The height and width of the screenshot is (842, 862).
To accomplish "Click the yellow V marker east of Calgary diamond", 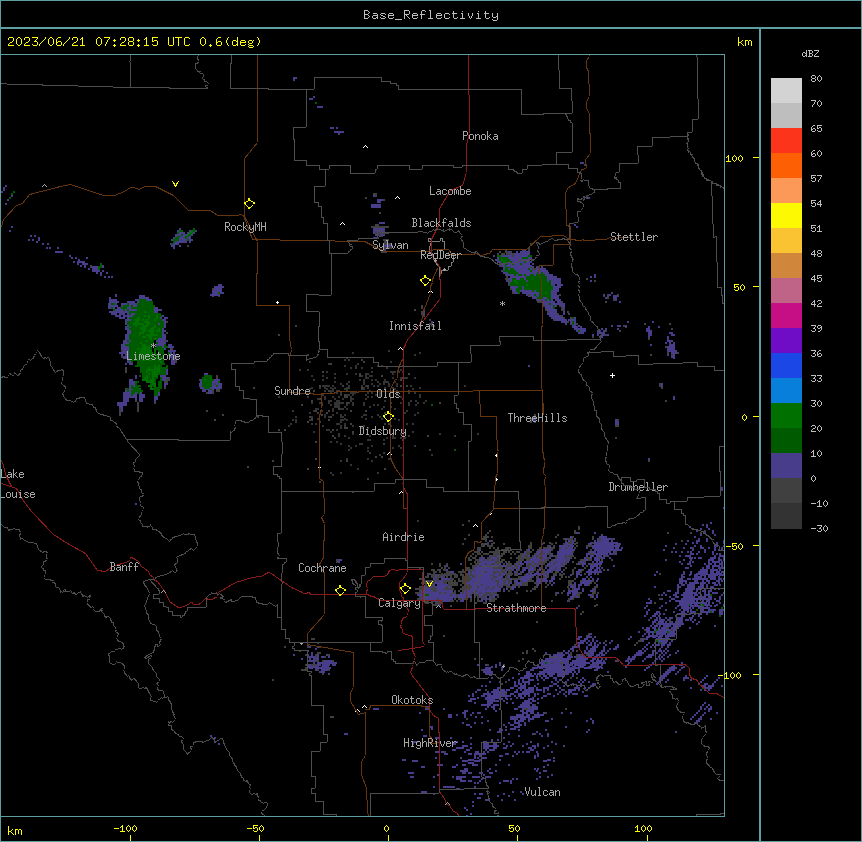I will click(x=429, y=584).
